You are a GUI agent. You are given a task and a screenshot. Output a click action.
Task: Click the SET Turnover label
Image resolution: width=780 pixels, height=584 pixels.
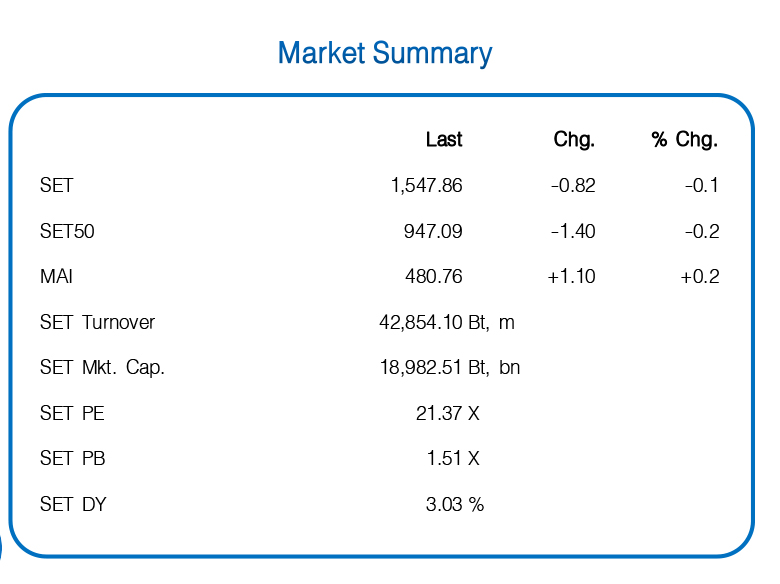(98, 322)
